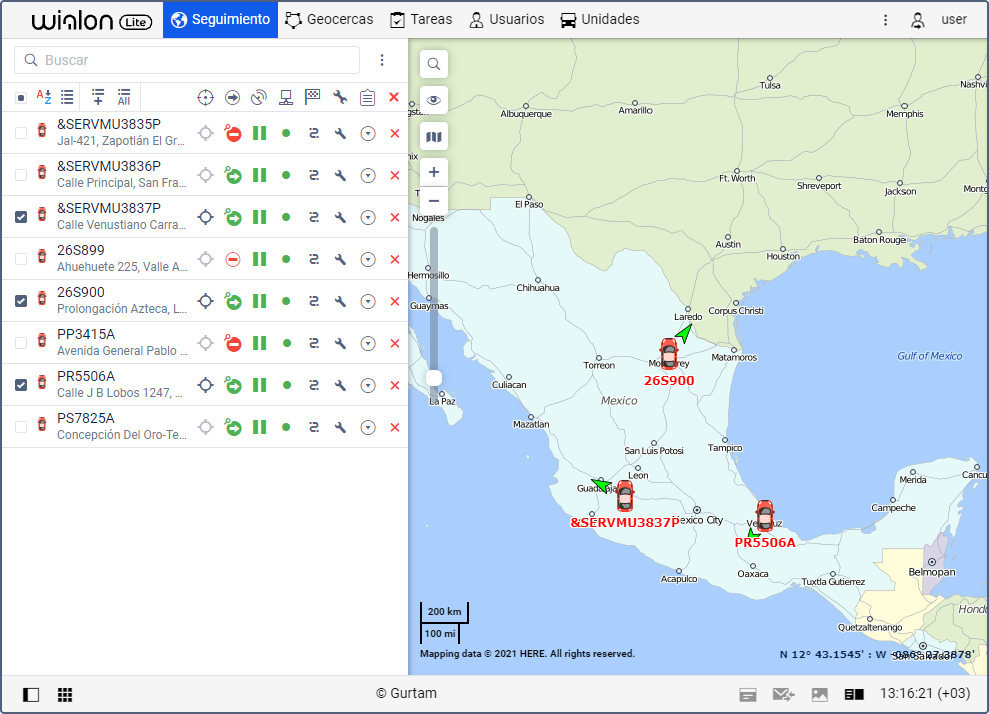The height and width of the screenshot is (714, 989).
Task: Track unit PR5506A on map target icon
Action: tap(205, 385)
